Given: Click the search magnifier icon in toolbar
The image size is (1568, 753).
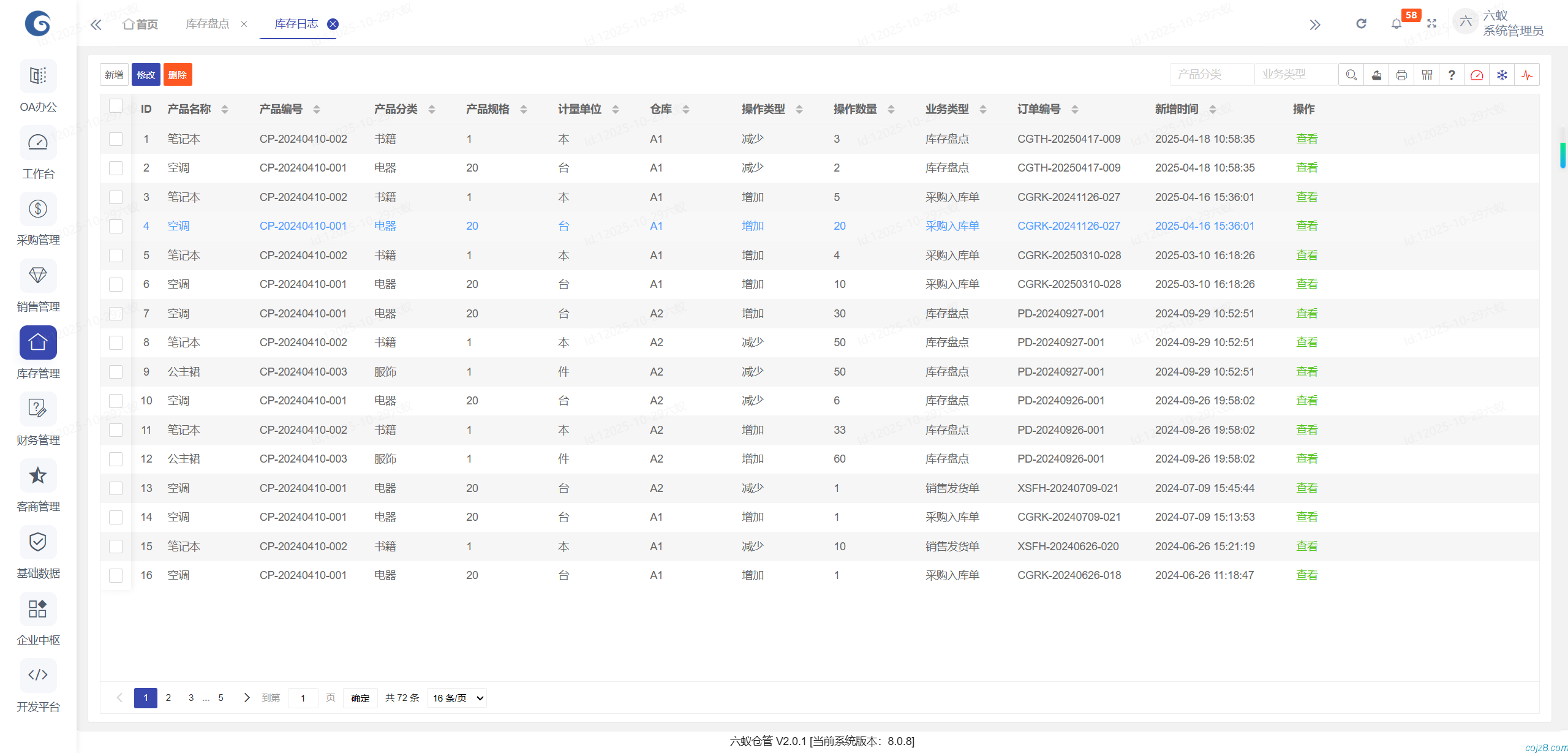Looking at the screenshot, I should click(1351, 75).
